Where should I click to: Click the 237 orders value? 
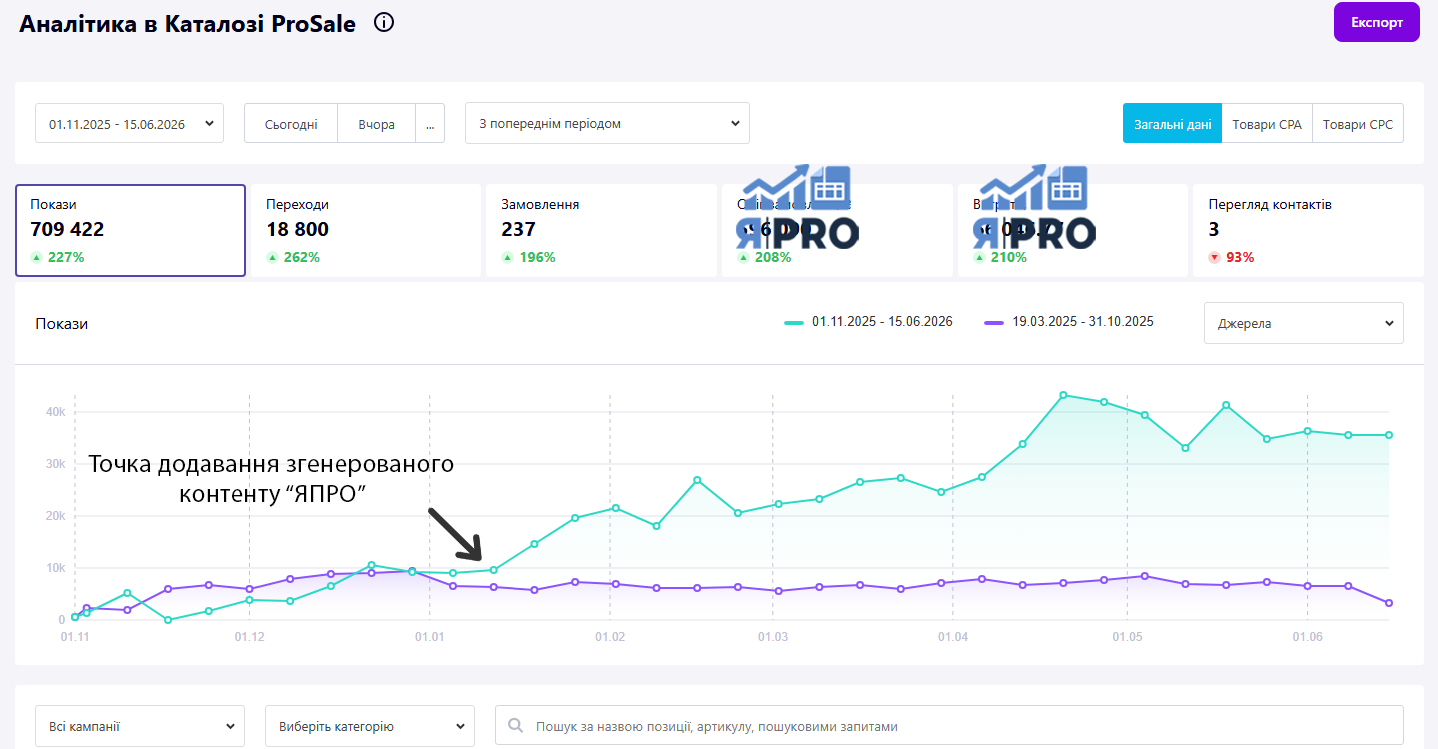click(x=518, y=229)
